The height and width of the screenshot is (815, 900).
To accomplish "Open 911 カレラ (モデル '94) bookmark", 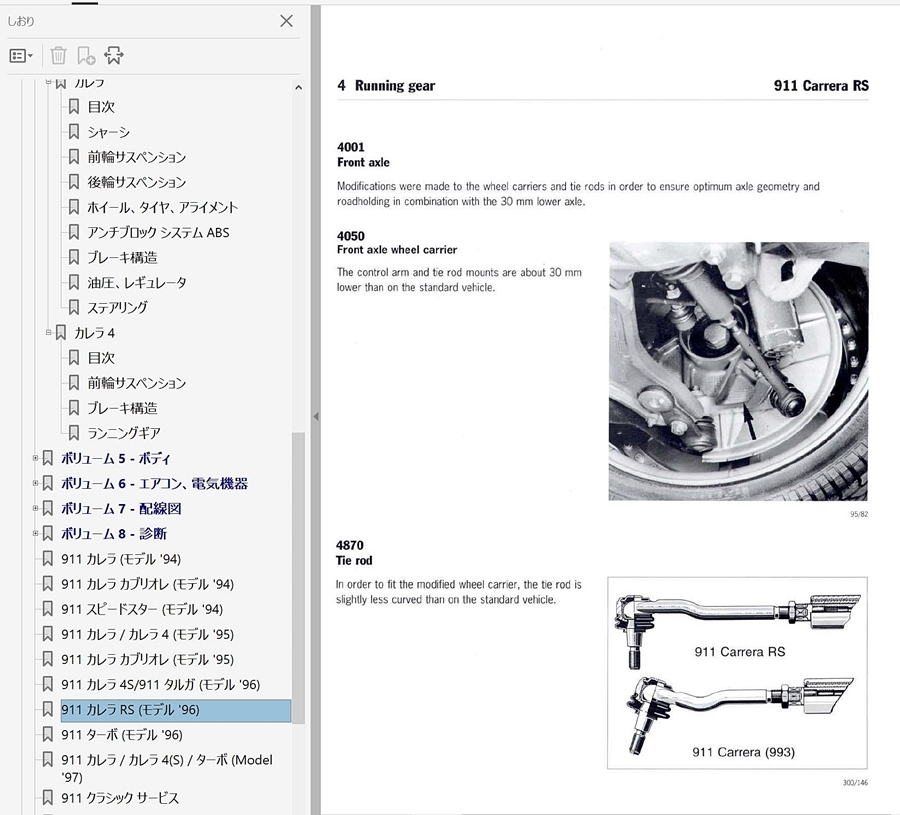I will 121,559.
